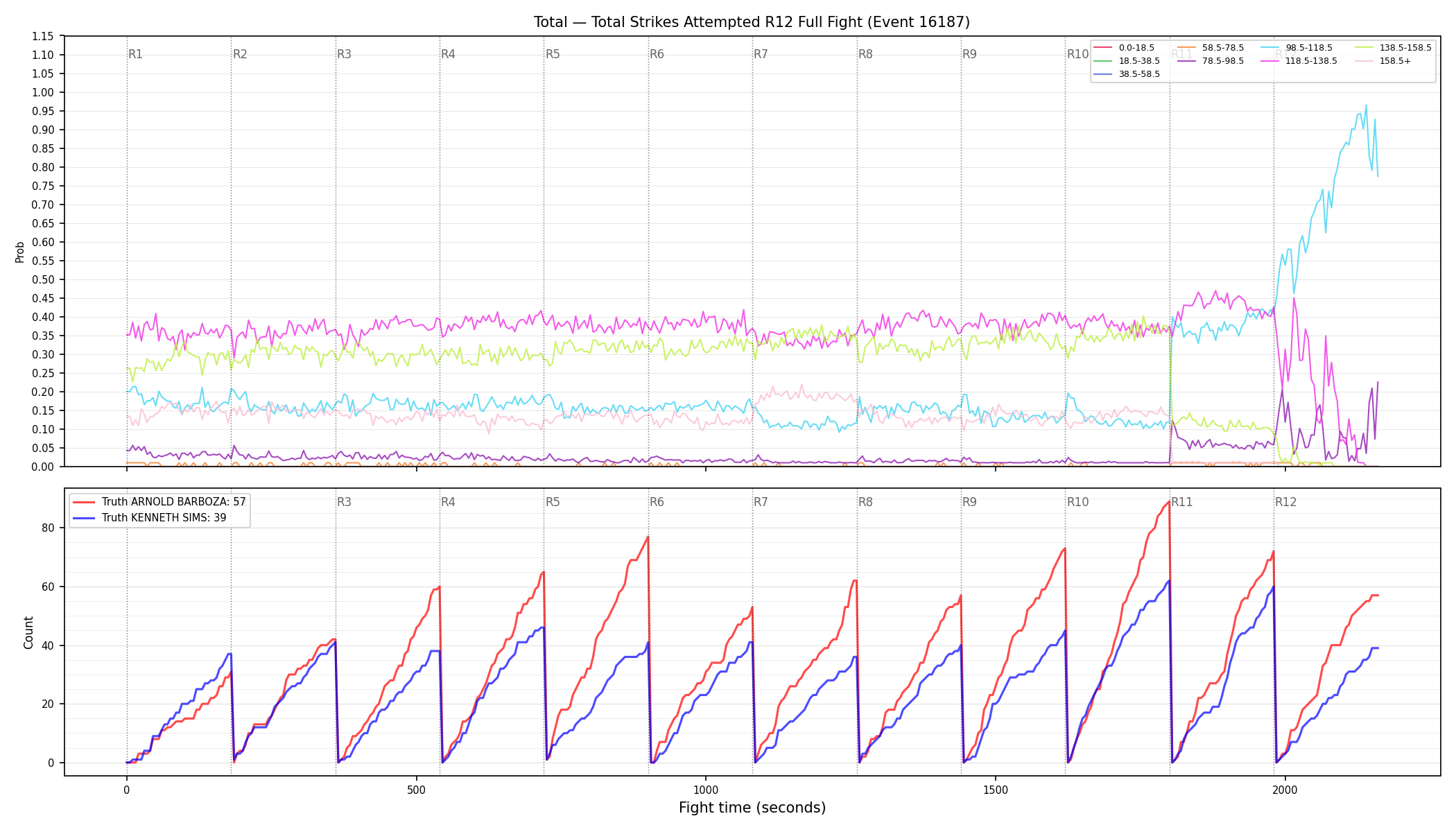Click the 1500 tick on the fight time axis
The height and width of the screenshot is (832, 1456).
click(x=996, y=790)
